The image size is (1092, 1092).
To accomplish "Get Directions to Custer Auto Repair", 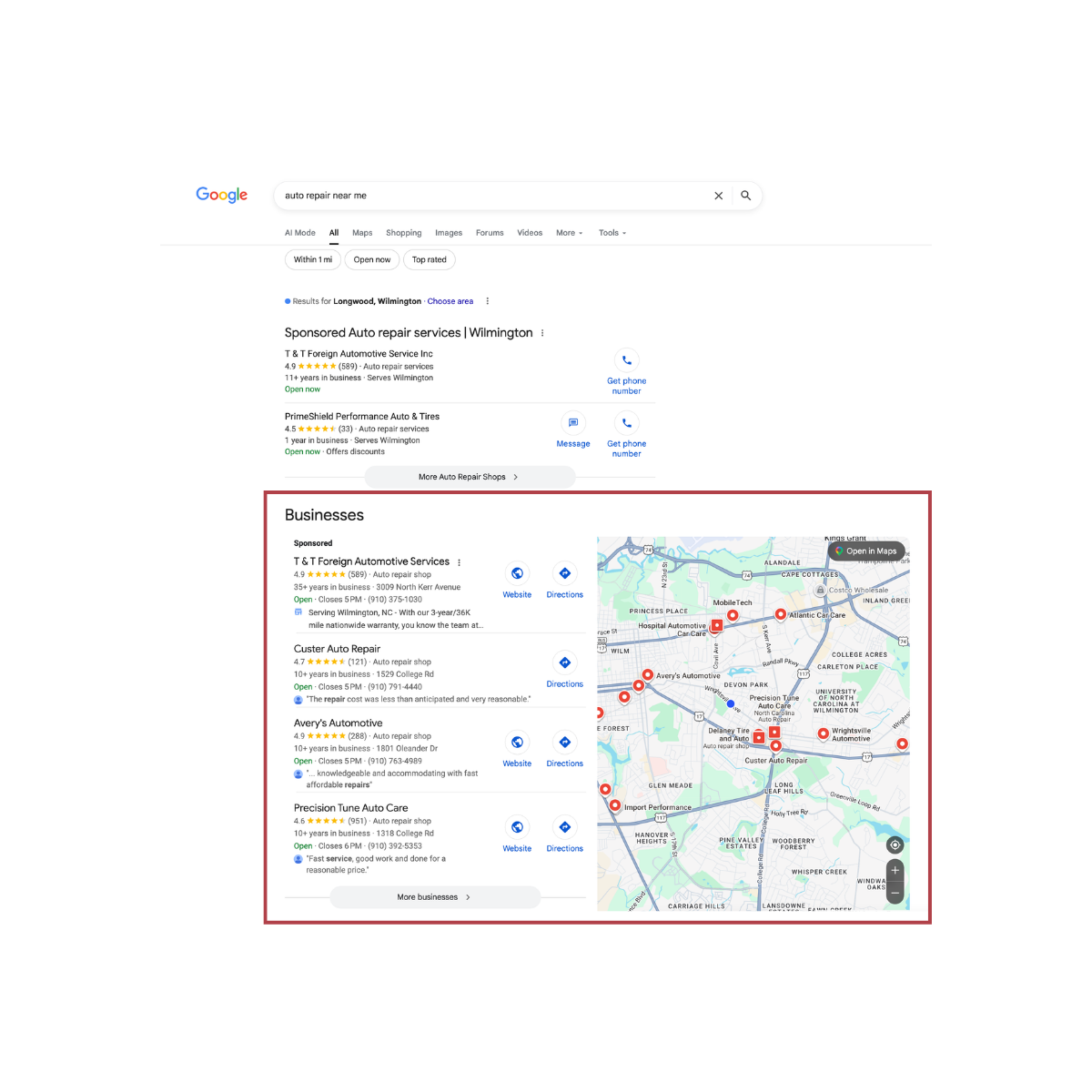I will coord(564,663).
